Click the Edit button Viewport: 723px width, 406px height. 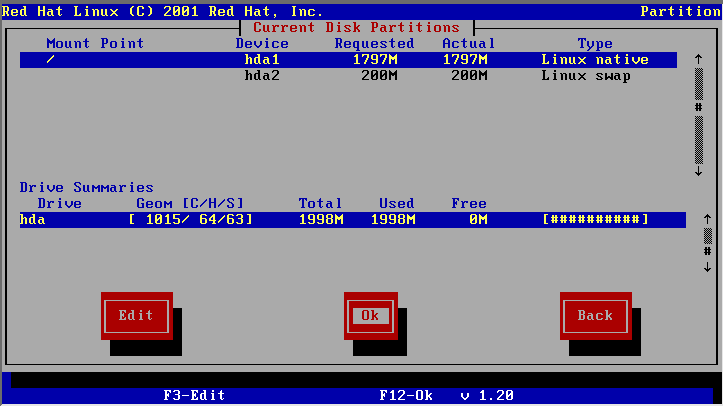click(136, 315)
